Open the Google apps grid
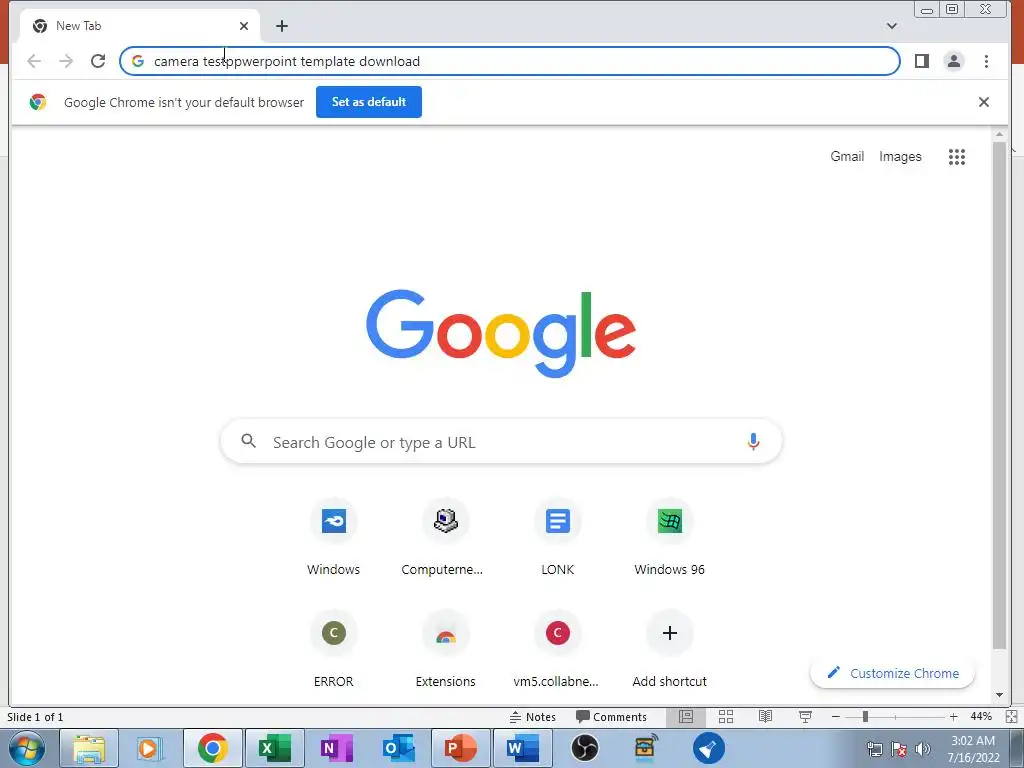Image resolution: width=1024 pixels, height=768 pixels. coord(957,157)
